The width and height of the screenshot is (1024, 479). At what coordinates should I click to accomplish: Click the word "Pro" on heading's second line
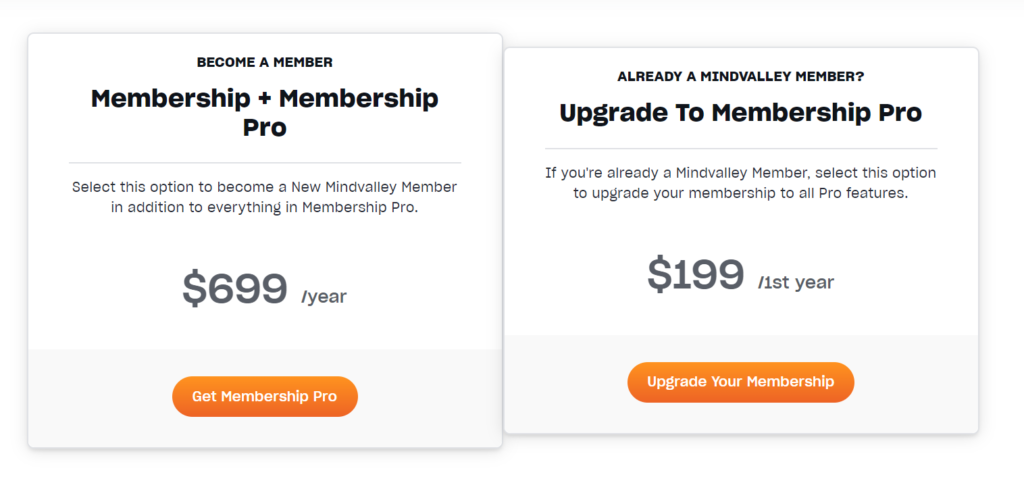click(x=264, y=127)
